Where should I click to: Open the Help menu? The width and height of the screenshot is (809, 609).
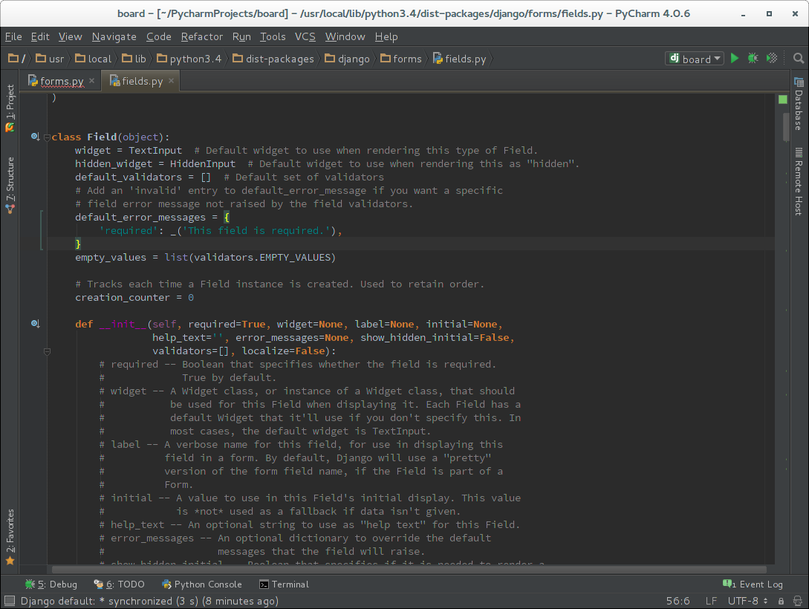(386, 37)
